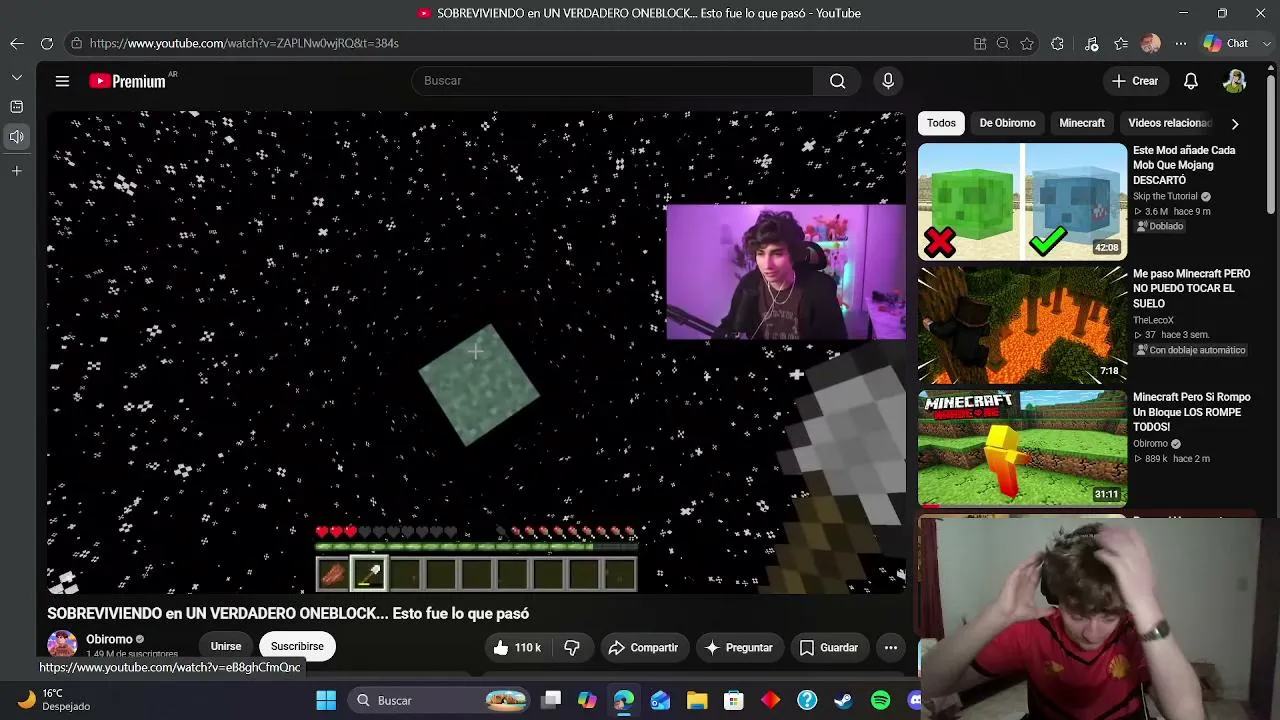This screenshot has height=720, width=1280.
Task: Click the YouTube search magnifier button
Action: [x=838, y=81]
